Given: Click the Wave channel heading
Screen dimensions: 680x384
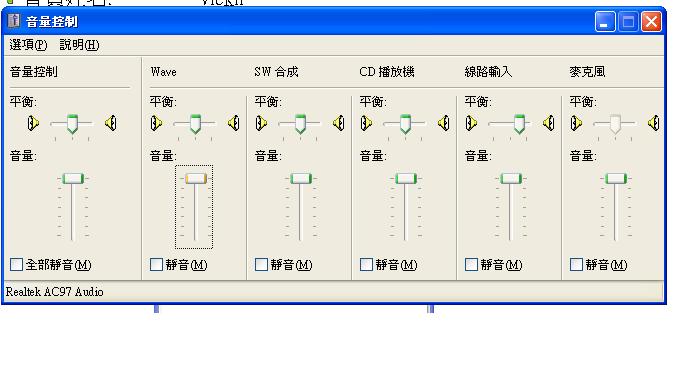Looking at the screenshot, I should pyautogui.click(x=163, y=72).
